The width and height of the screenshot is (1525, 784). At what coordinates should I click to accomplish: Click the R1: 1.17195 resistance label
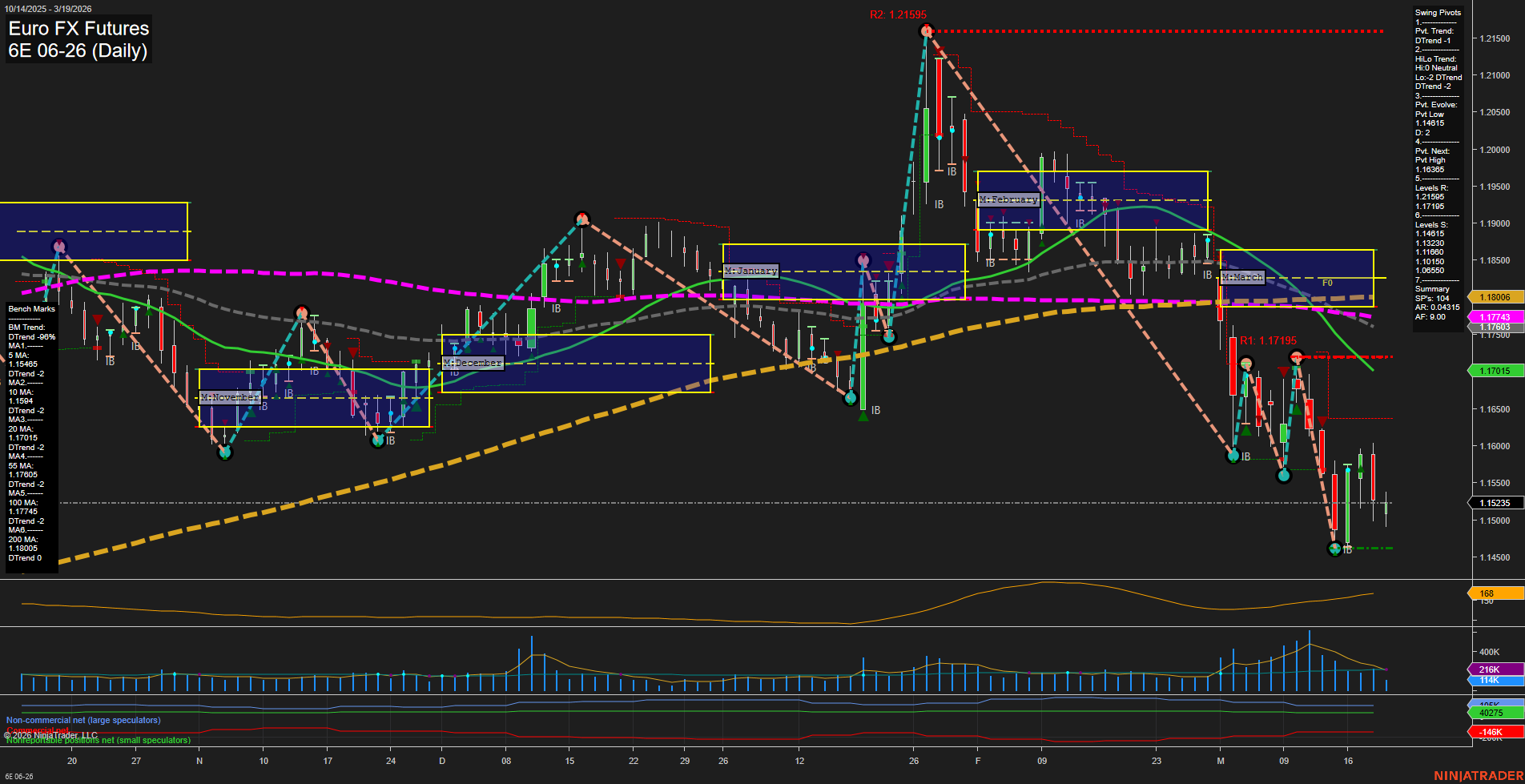pos(1269,340)
